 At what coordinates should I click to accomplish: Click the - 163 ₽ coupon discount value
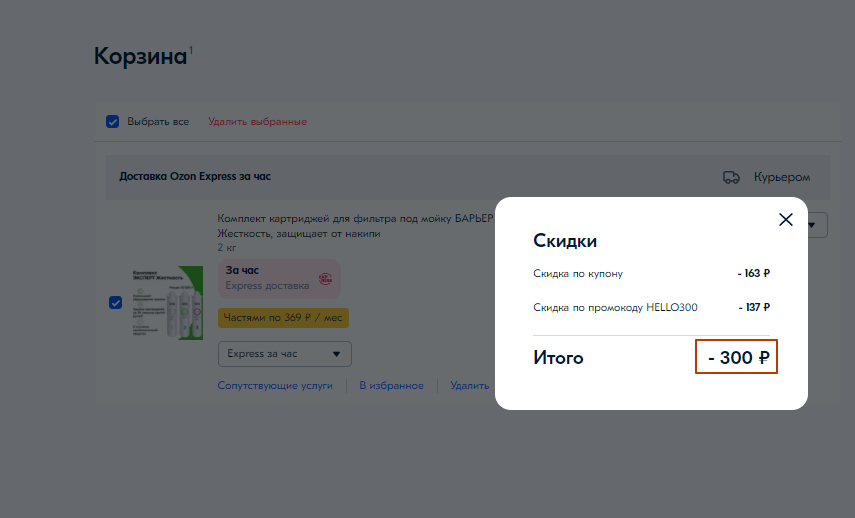[754, 273]
